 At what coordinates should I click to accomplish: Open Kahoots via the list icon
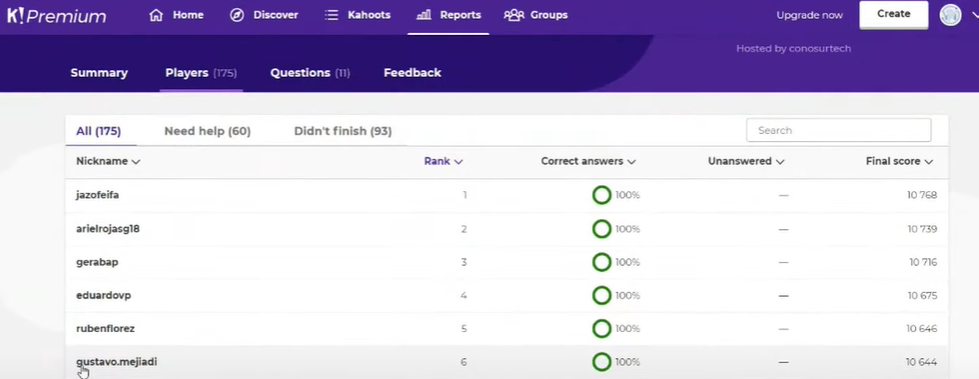[x=332, y=15]
